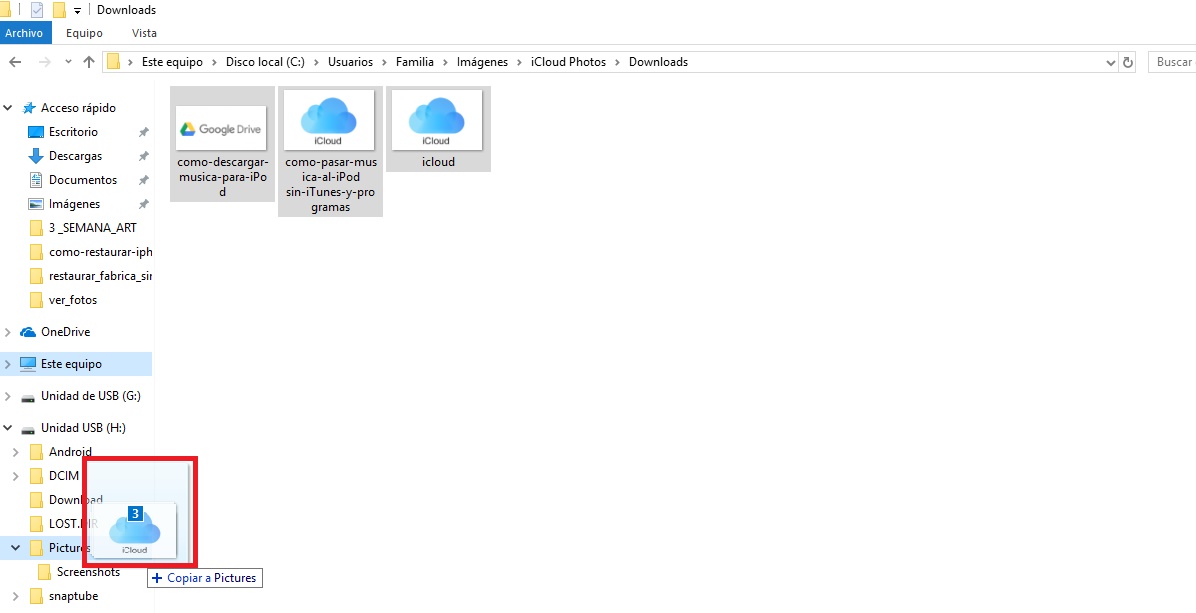Click the icloud file name label

438,162
